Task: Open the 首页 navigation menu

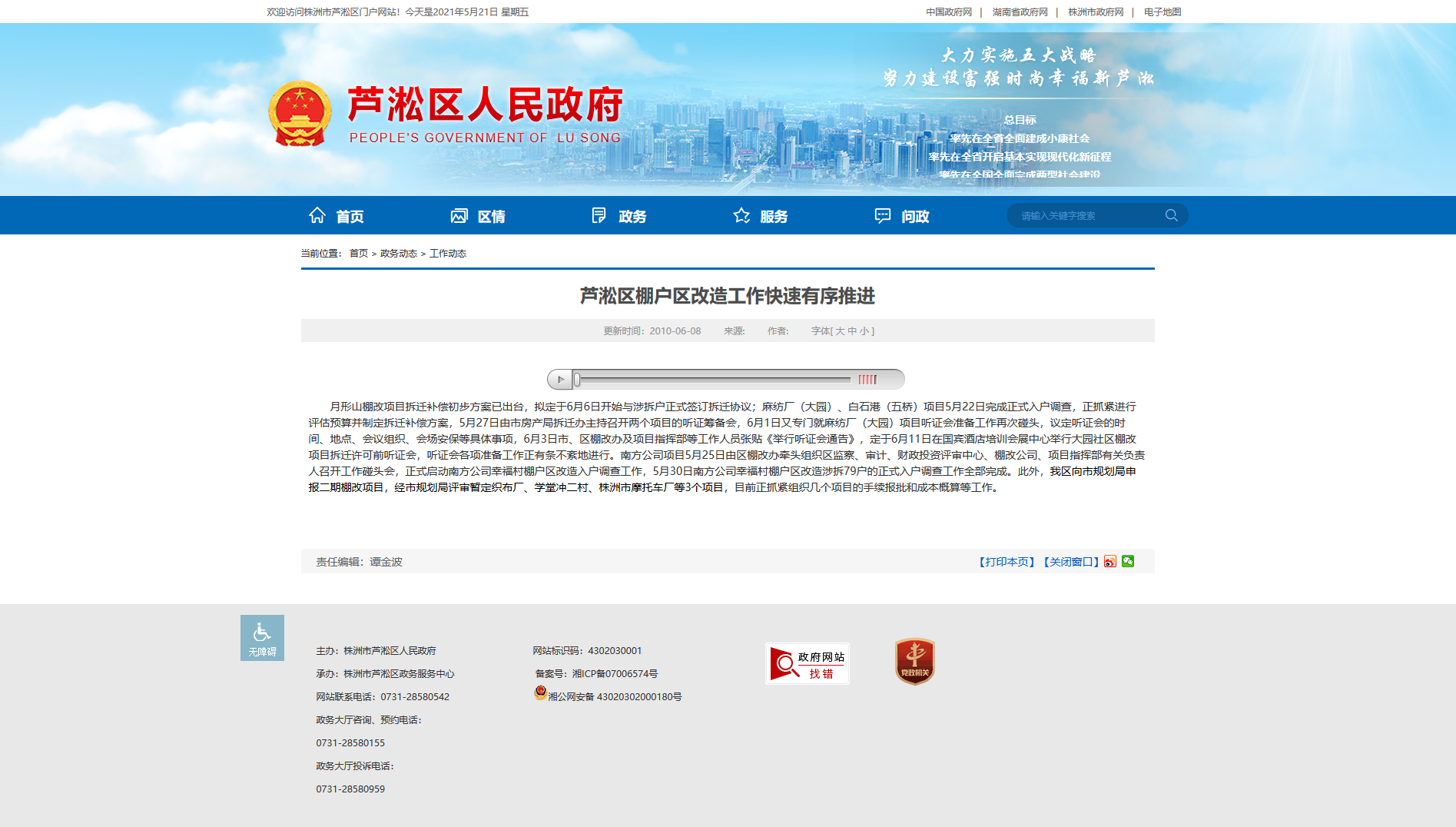Action: pos(337,216)
